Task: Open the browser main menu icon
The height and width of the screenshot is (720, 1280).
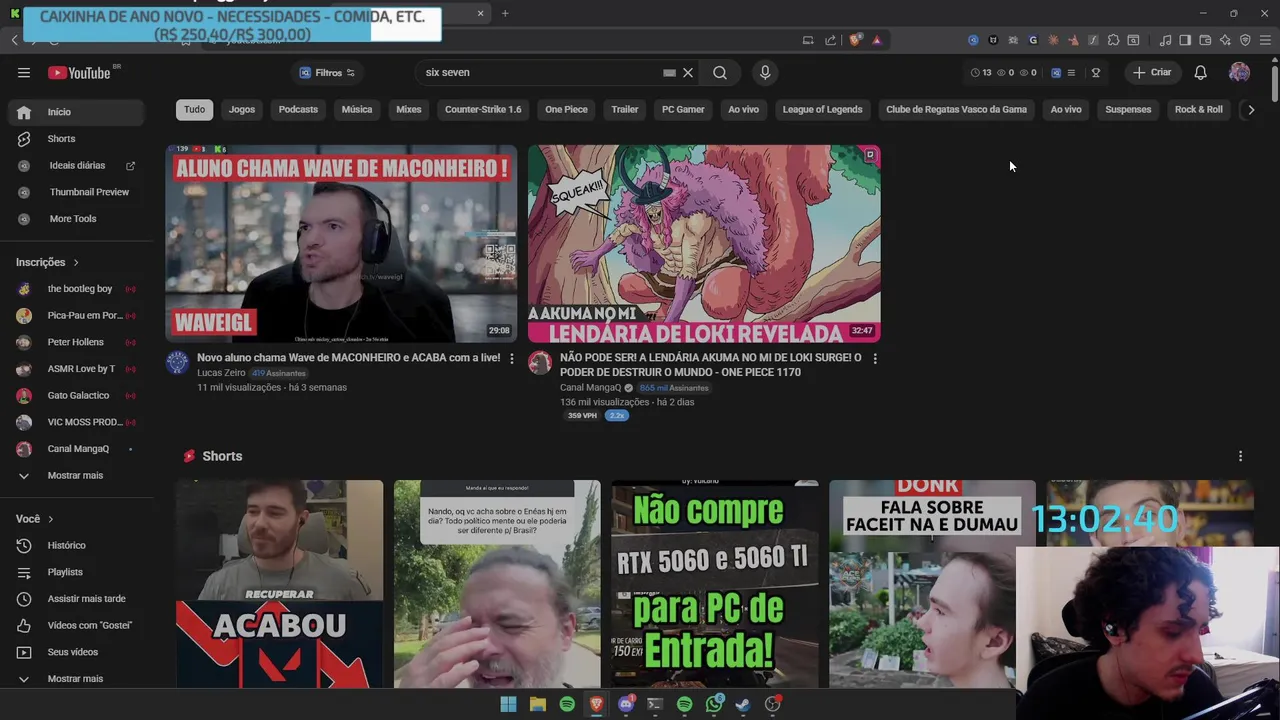Action: tap(1265, 40)
